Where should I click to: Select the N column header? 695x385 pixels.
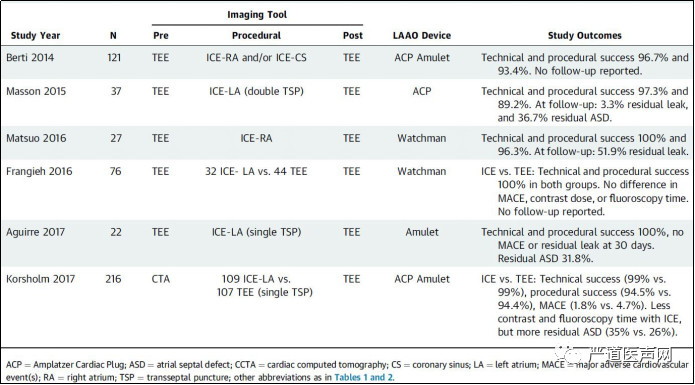(x=113, y=35)
